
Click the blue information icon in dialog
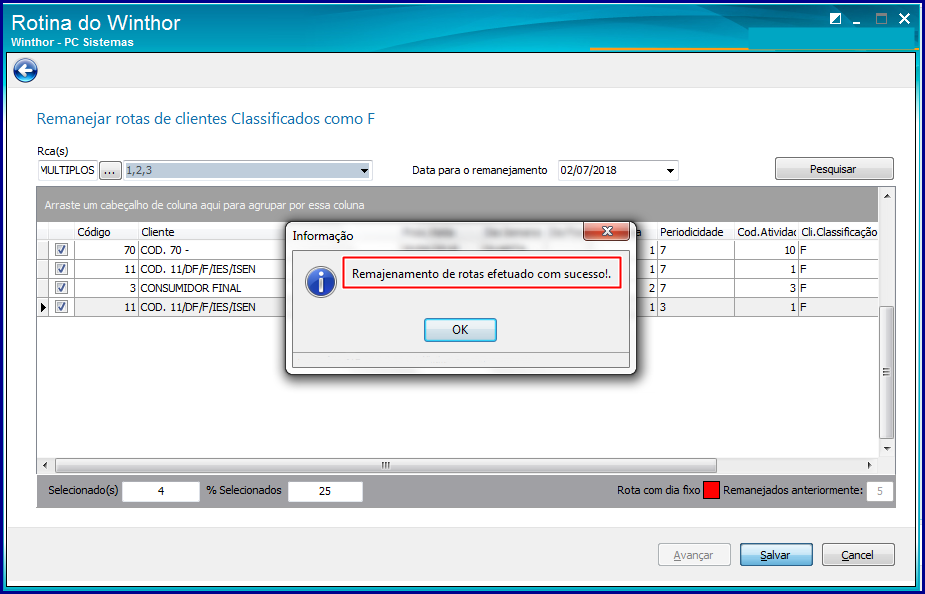(x=320, y=283)
